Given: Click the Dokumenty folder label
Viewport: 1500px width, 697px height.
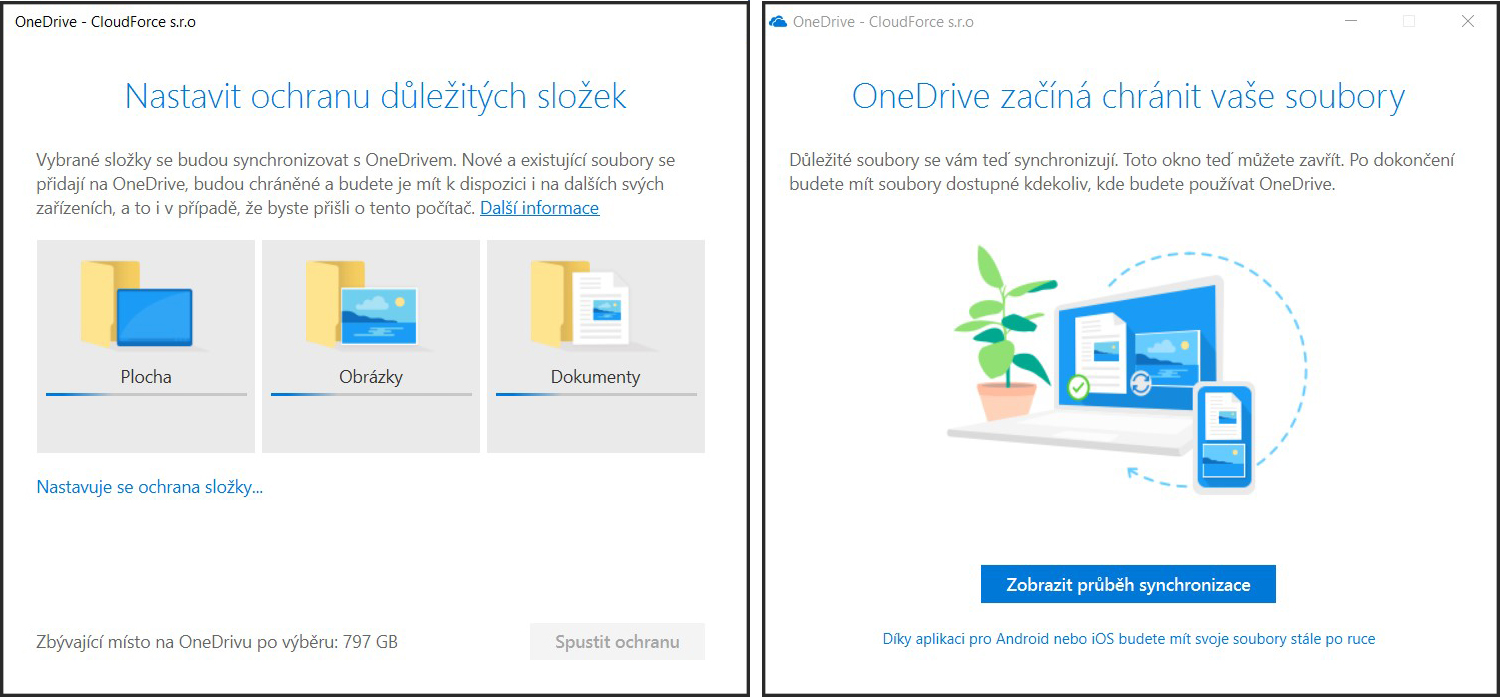Looking at the screenshot, I should pyautogui.click(x=596, y=377).
